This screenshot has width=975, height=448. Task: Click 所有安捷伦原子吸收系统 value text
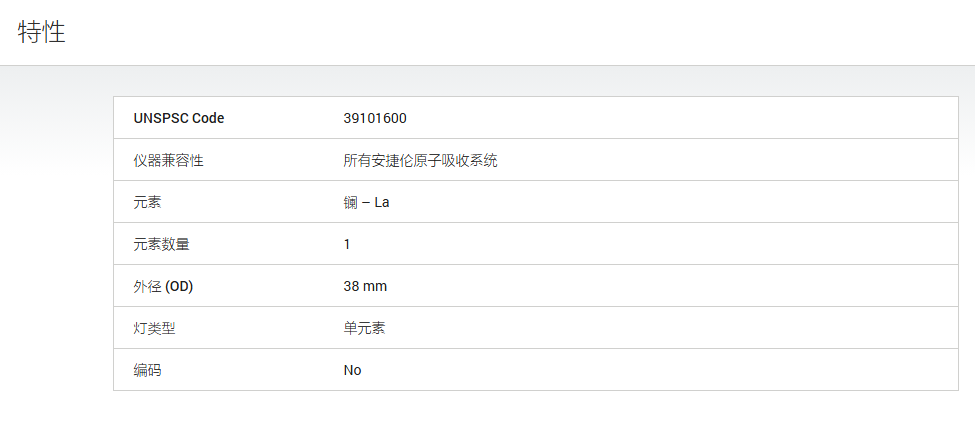pos(420,161)
